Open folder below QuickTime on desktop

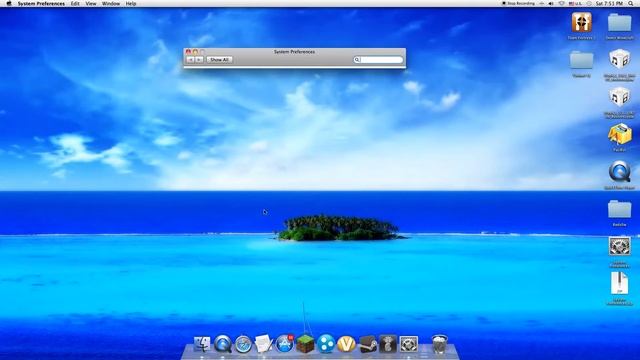click(x=619, y=209)
